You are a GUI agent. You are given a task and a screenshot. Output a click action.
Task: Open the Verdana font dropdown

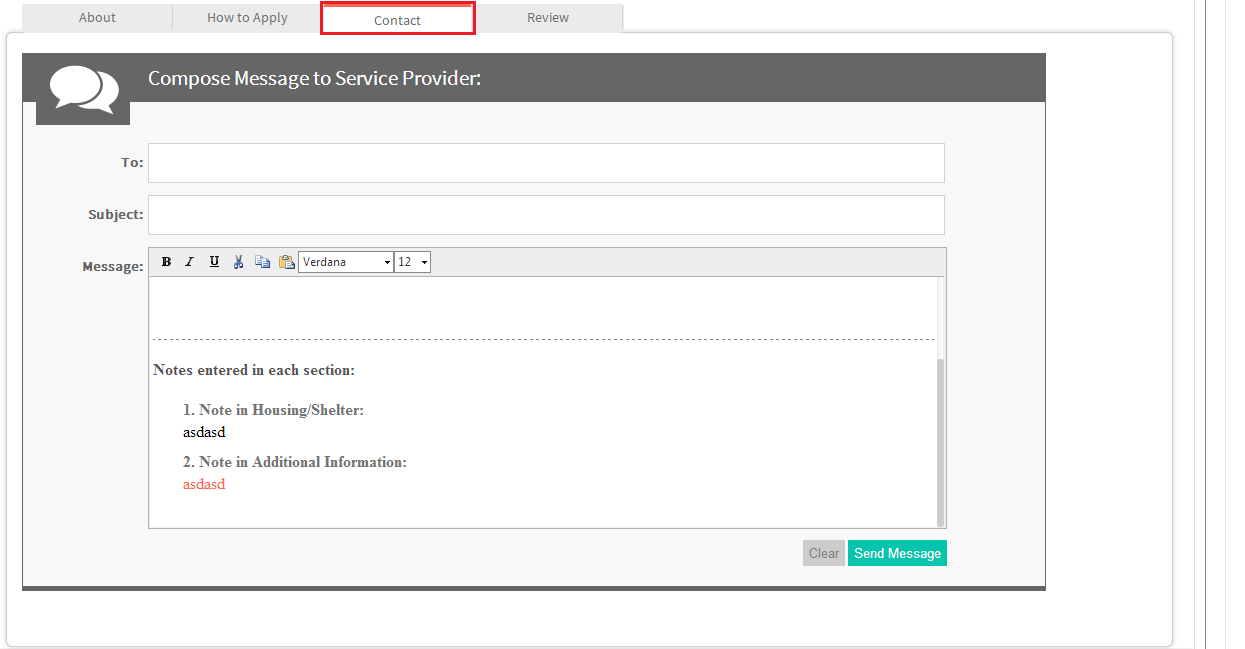click(x=346, y=262)
